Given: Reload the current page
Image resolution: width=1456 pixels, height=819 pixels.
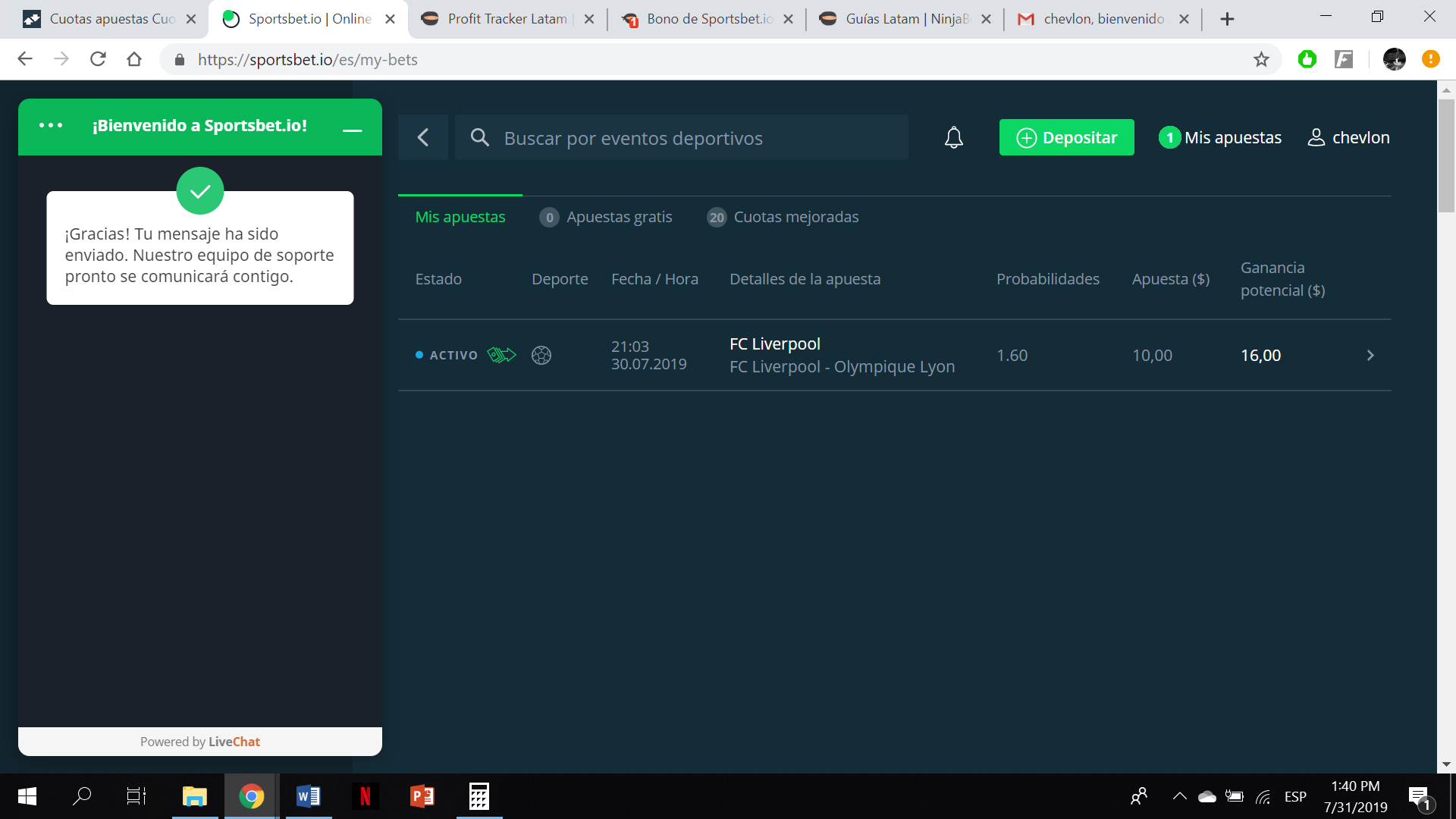Looking at the screenshot, I should (98, 59).
